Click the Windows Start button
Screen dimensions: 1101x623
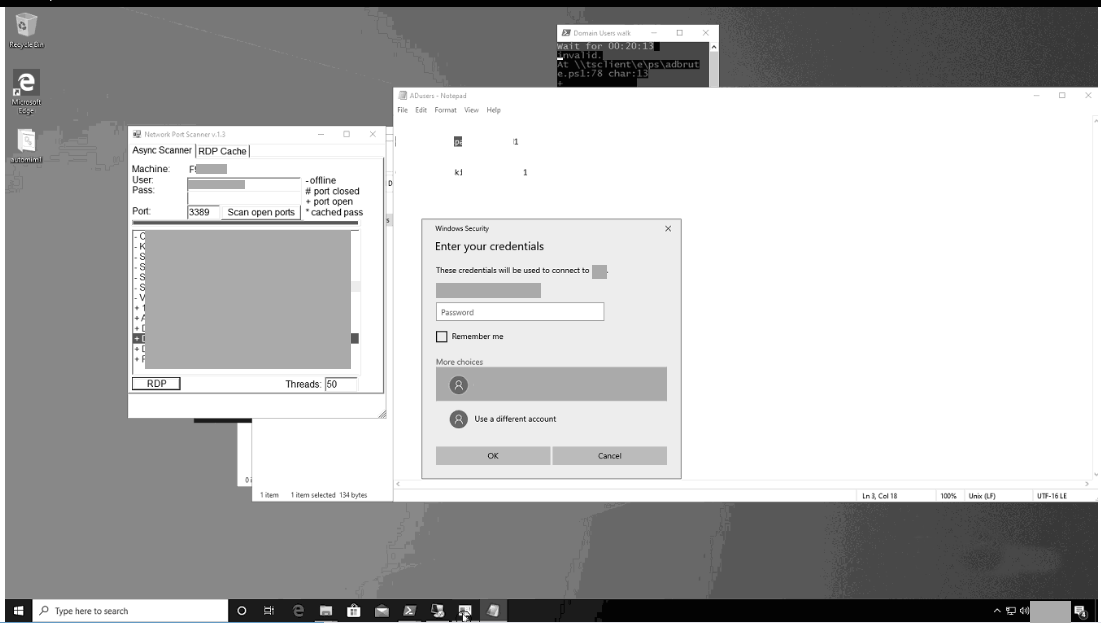pos(18,611)
